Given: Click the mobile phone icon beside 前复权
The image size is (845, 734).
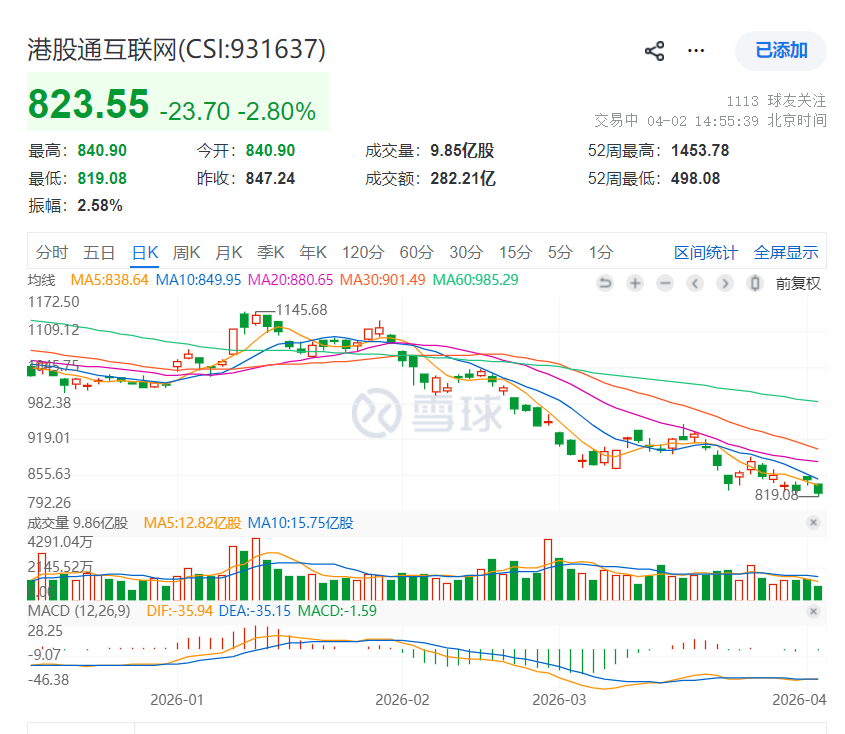Looking at the screenshot, I should pos(754,283).
